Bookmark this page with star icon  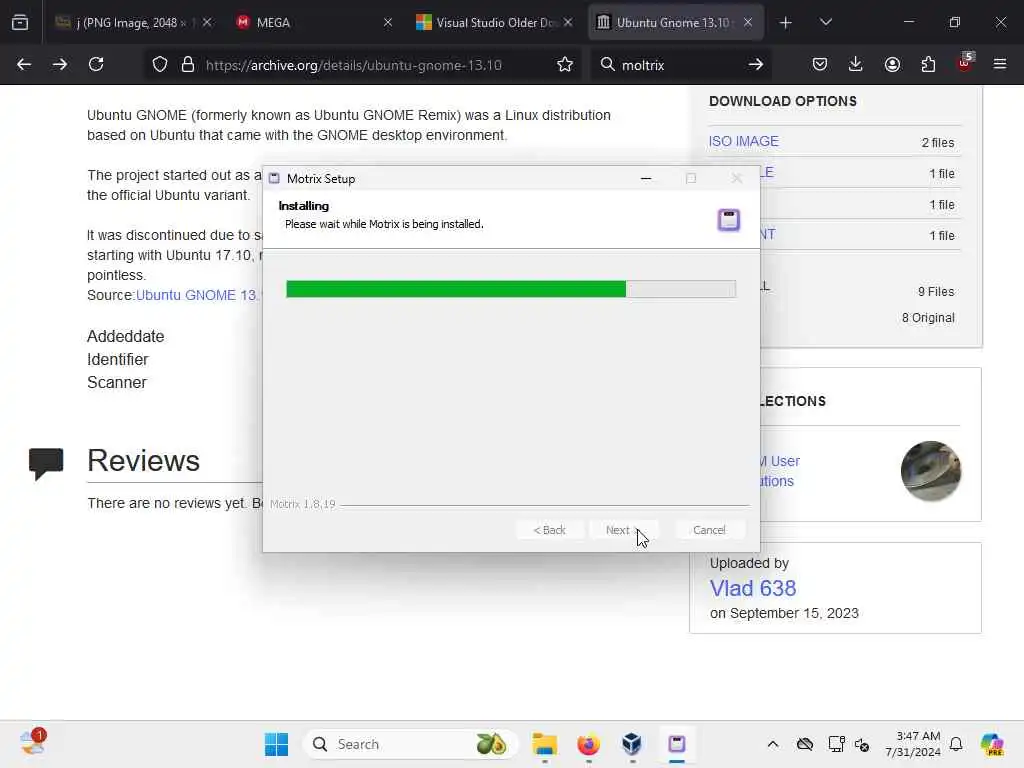565,65
